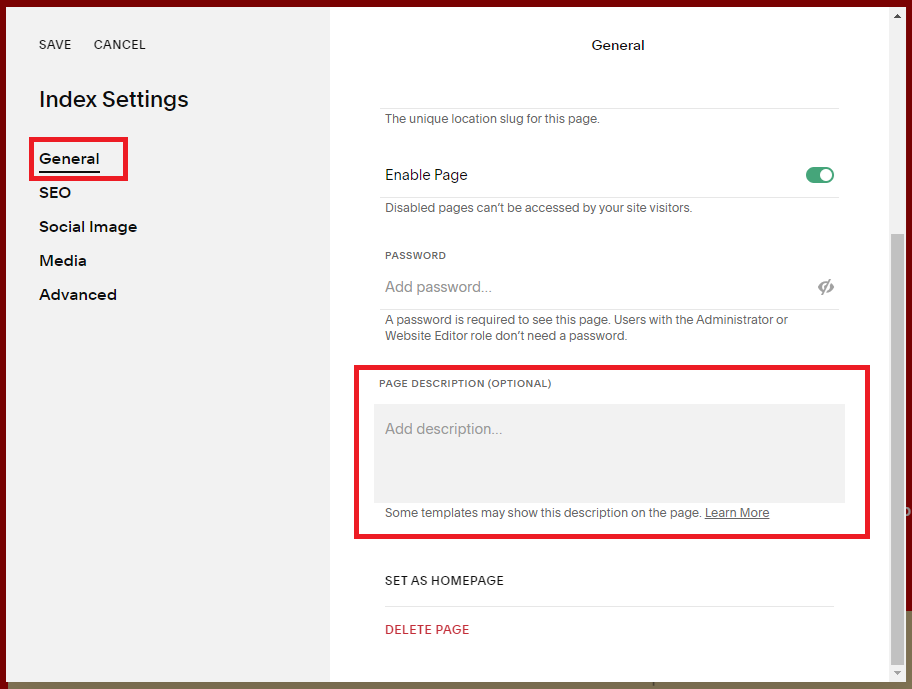Click the Add description text area
The width and height of the screenshot is (912, 689).
pyautogui.click(x=609, y=453)
